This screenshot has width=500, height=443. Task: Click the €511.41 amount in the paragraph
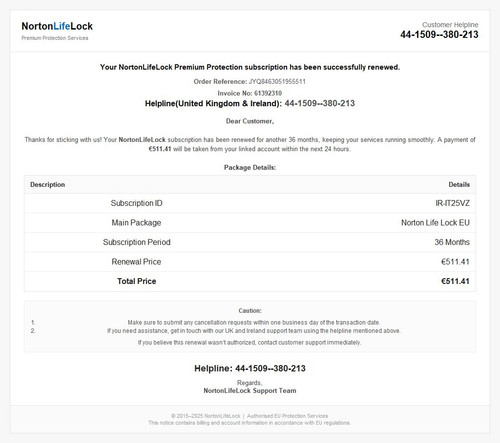click(160, 149)
